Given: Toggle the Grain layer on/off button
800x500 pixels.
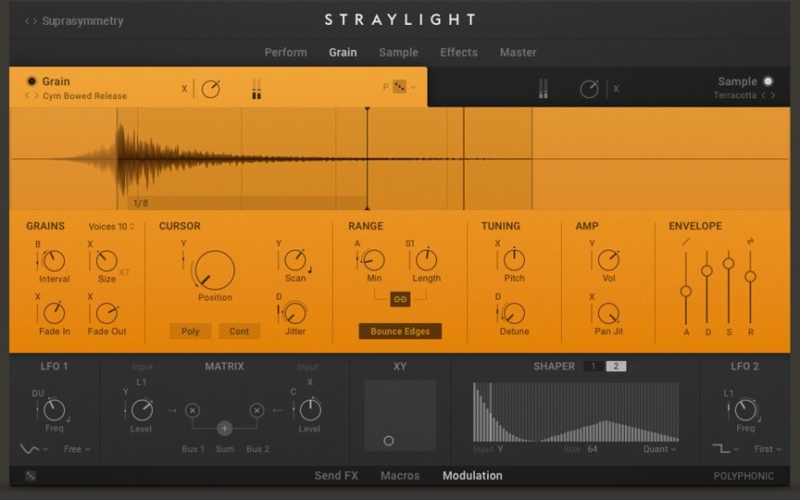Looking at the screenshot, I should 32,81.
